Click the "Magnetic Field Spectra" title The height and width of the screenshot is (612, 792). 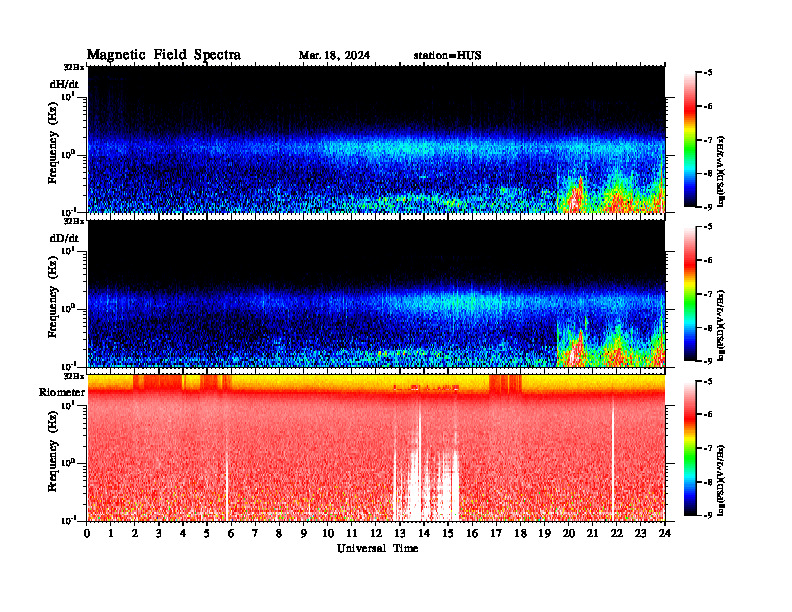pyautogui.click(x=164, y=55)
